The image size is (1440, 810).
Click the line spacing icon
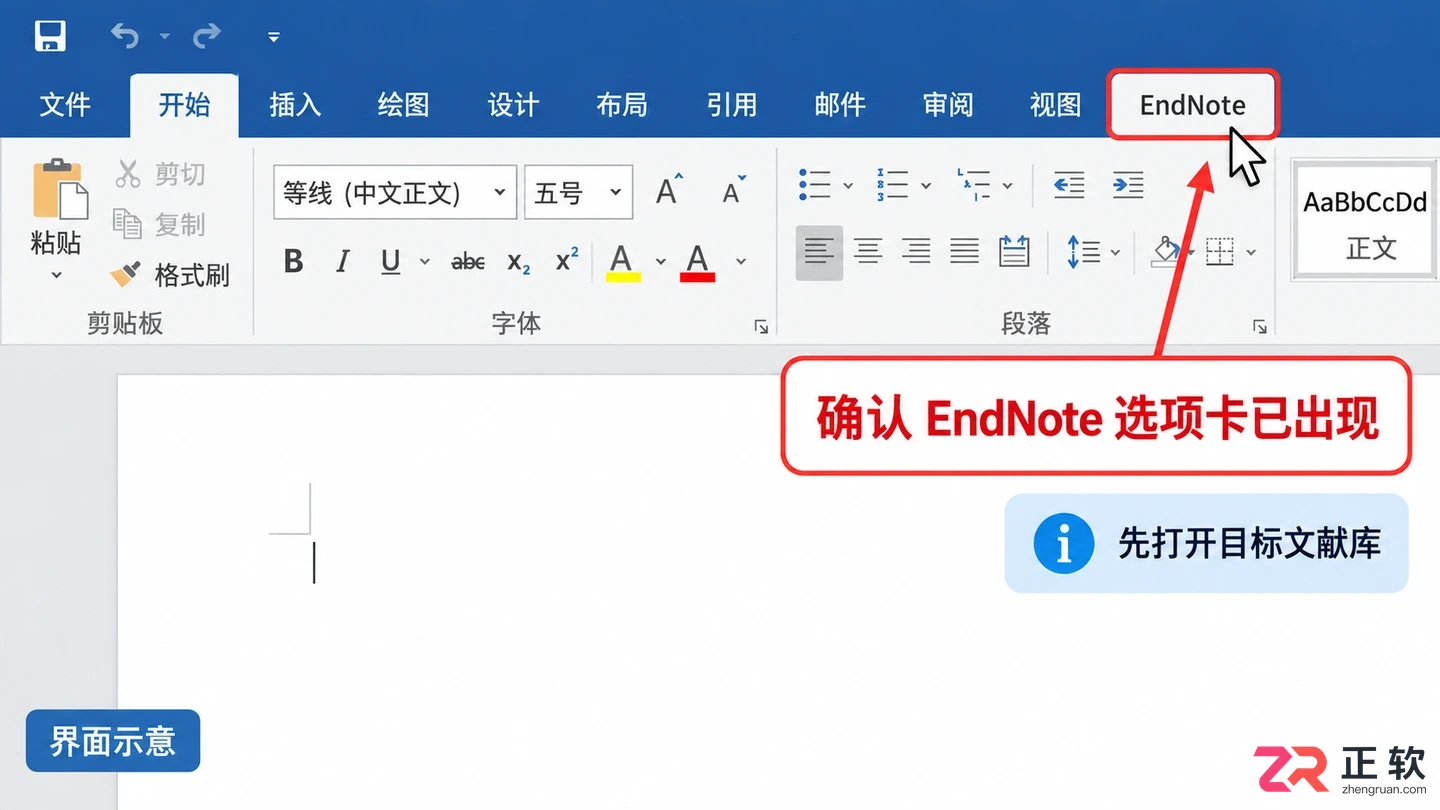click(x=1084, y=252)
